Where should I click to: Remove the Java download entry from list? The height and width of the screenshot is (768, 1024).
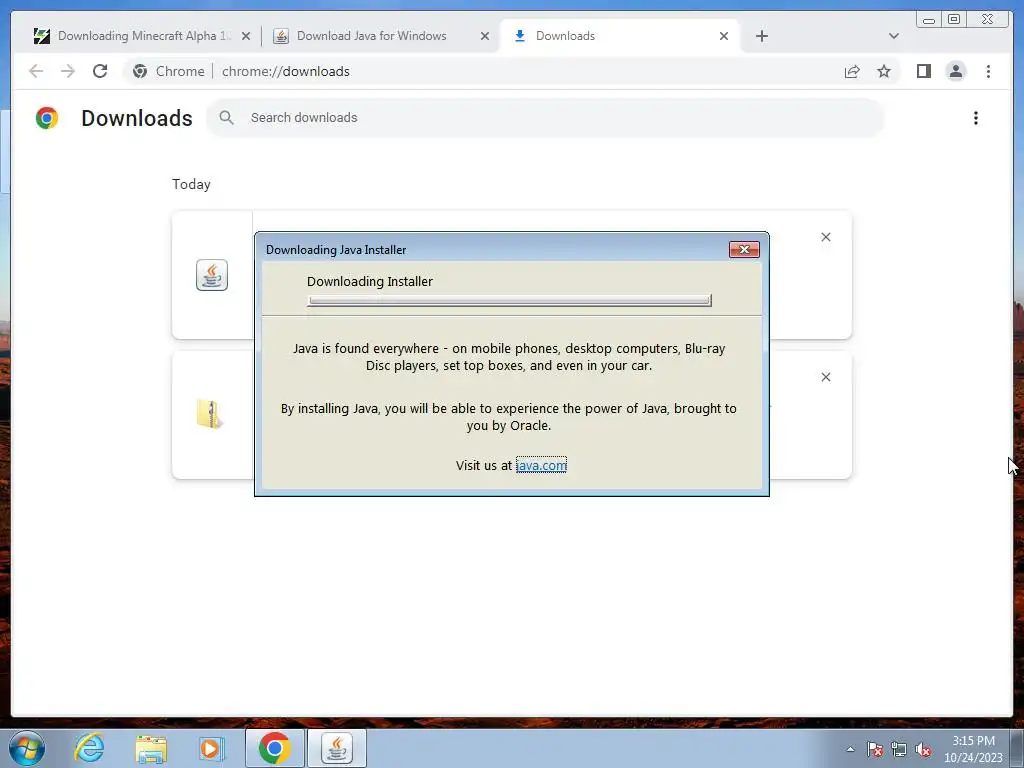825,237
